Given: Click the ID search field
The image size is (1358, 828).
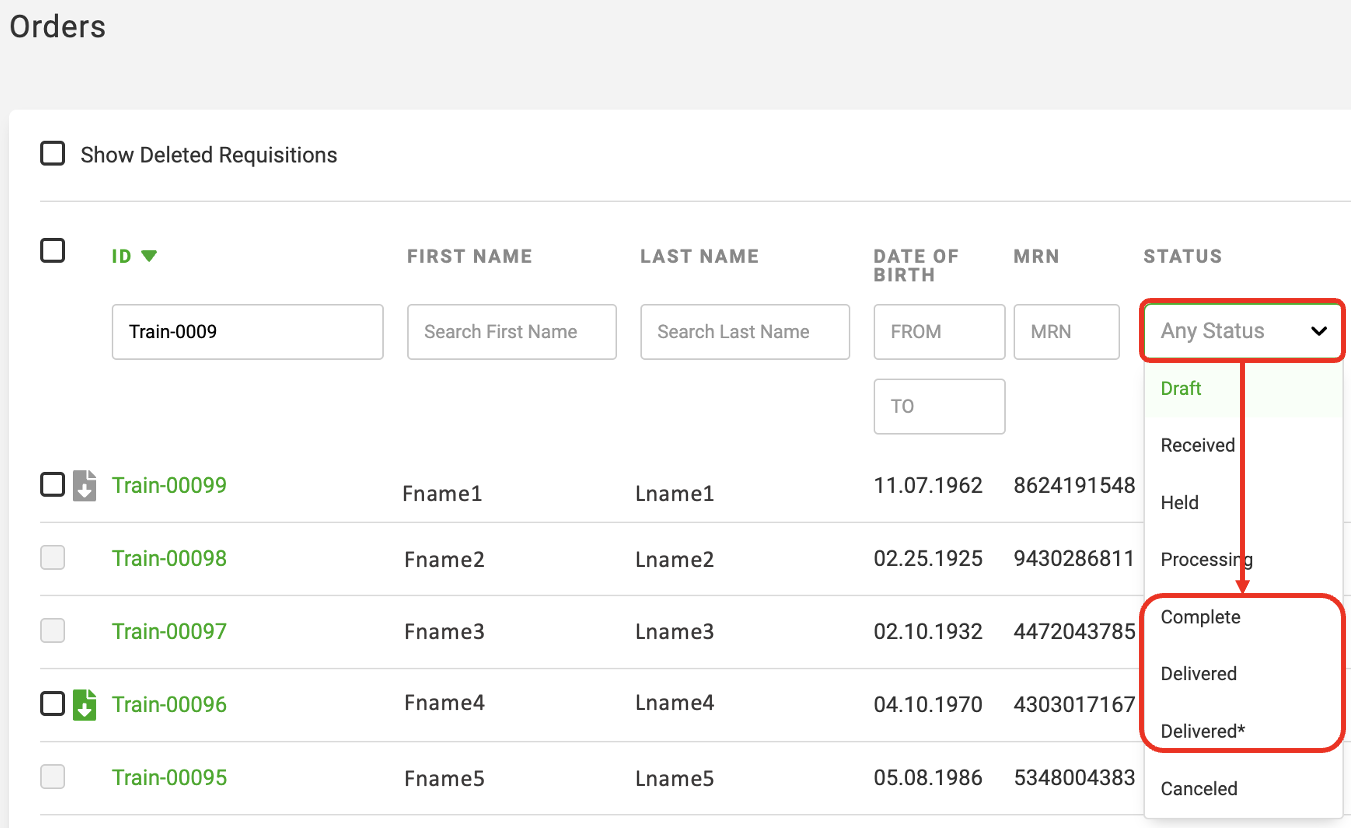Looking at the screenshot, I should (x=247, y=332).
